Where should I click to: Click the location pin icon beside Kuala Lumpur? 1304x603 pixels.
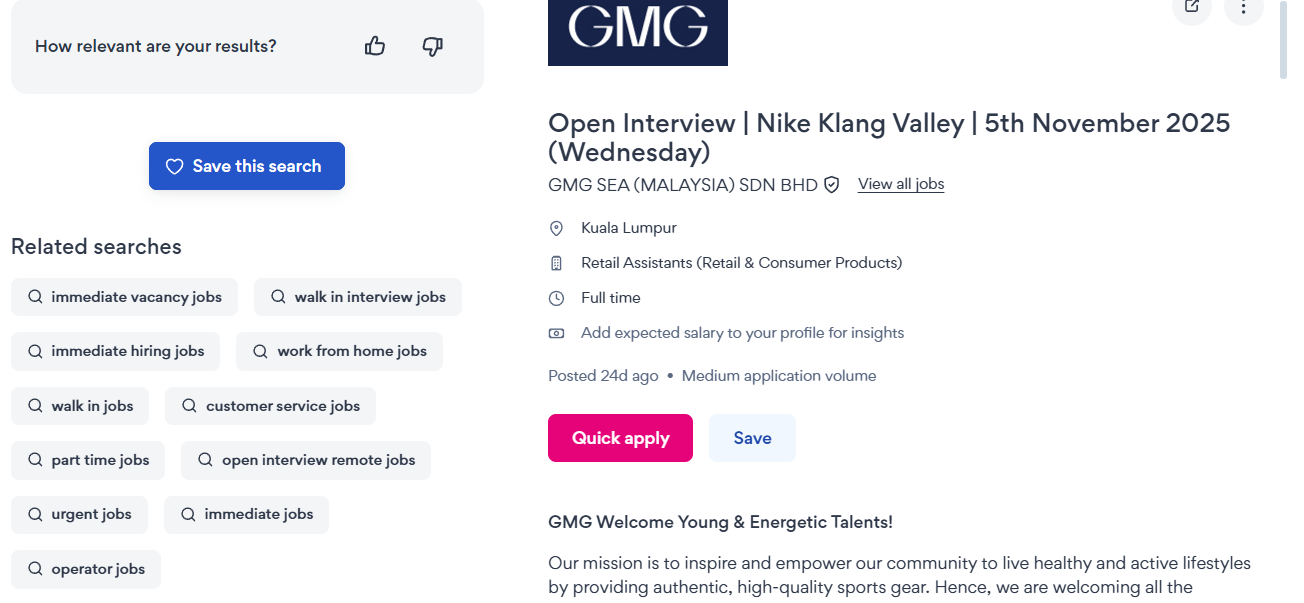point(557,228)
